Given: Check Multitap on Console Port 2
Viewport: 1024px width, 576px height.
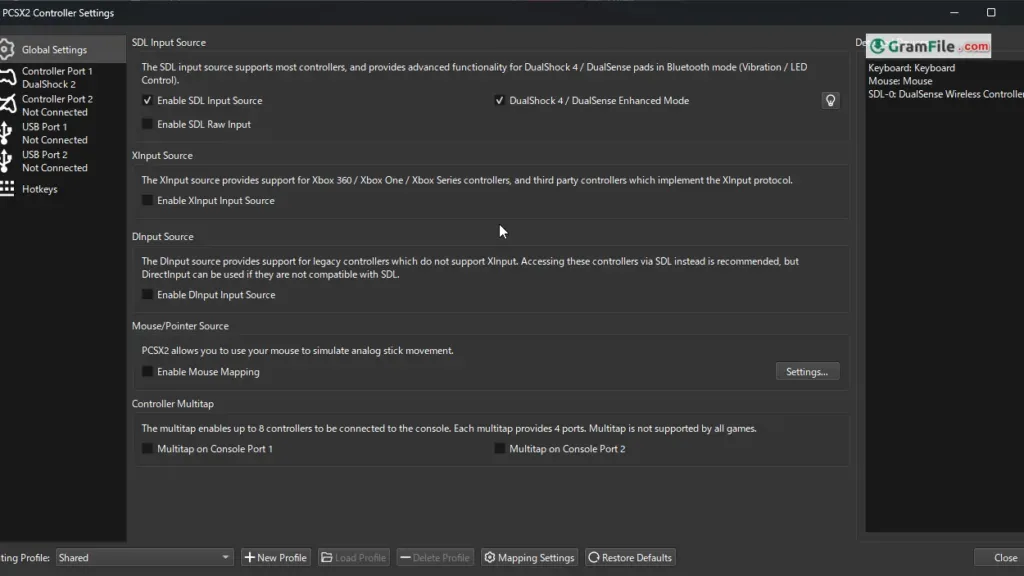Looking at the screenshot, I should pyautogui.click(x=500, y=449).
